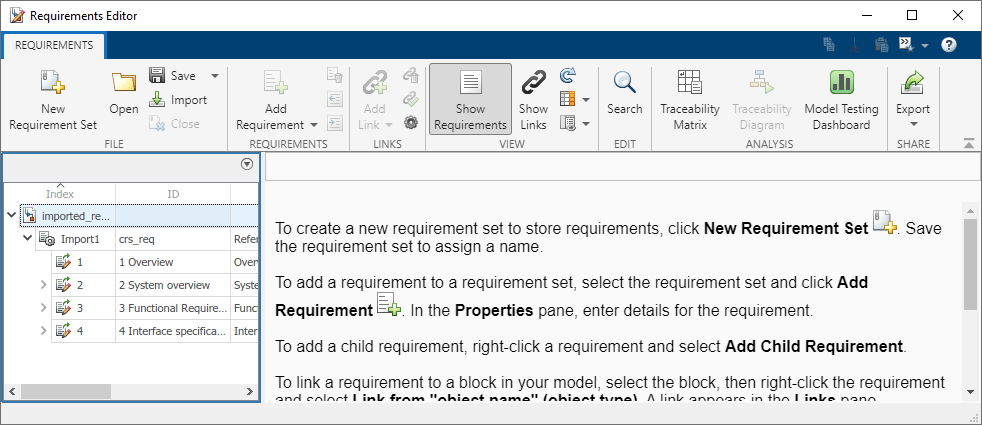Click the '2 System overview' ID cell

173,285
